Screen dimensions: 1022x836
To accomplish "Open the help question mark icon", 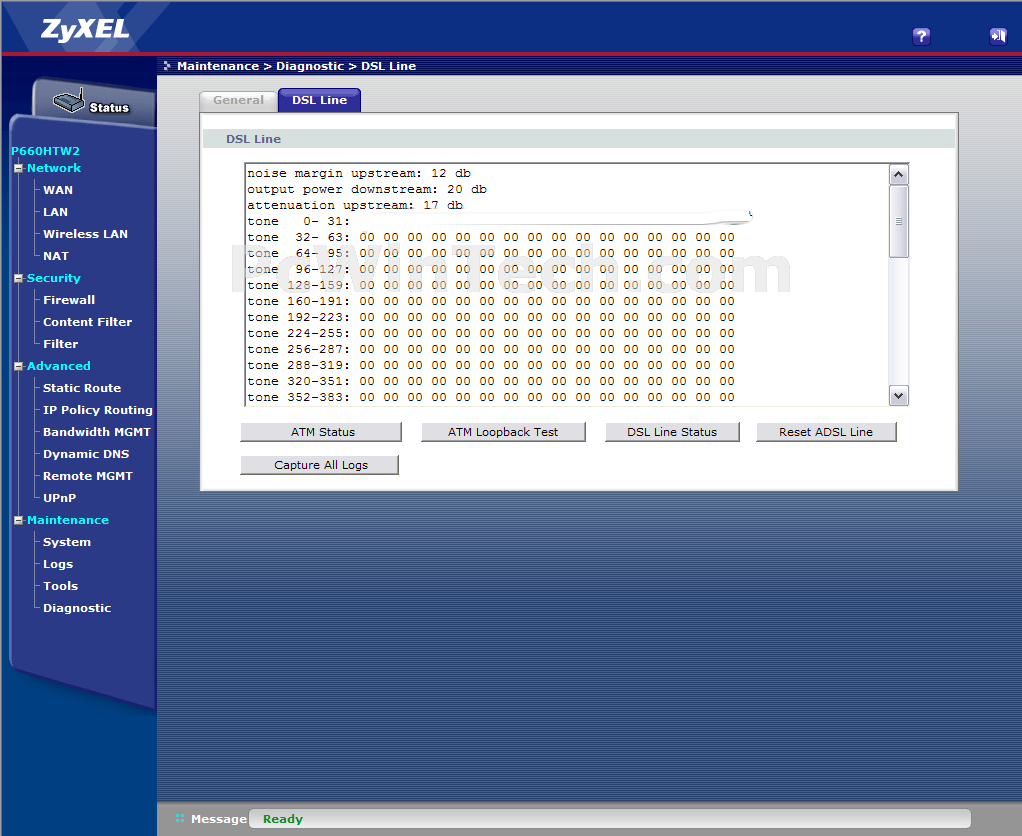I will click(921, 36).
